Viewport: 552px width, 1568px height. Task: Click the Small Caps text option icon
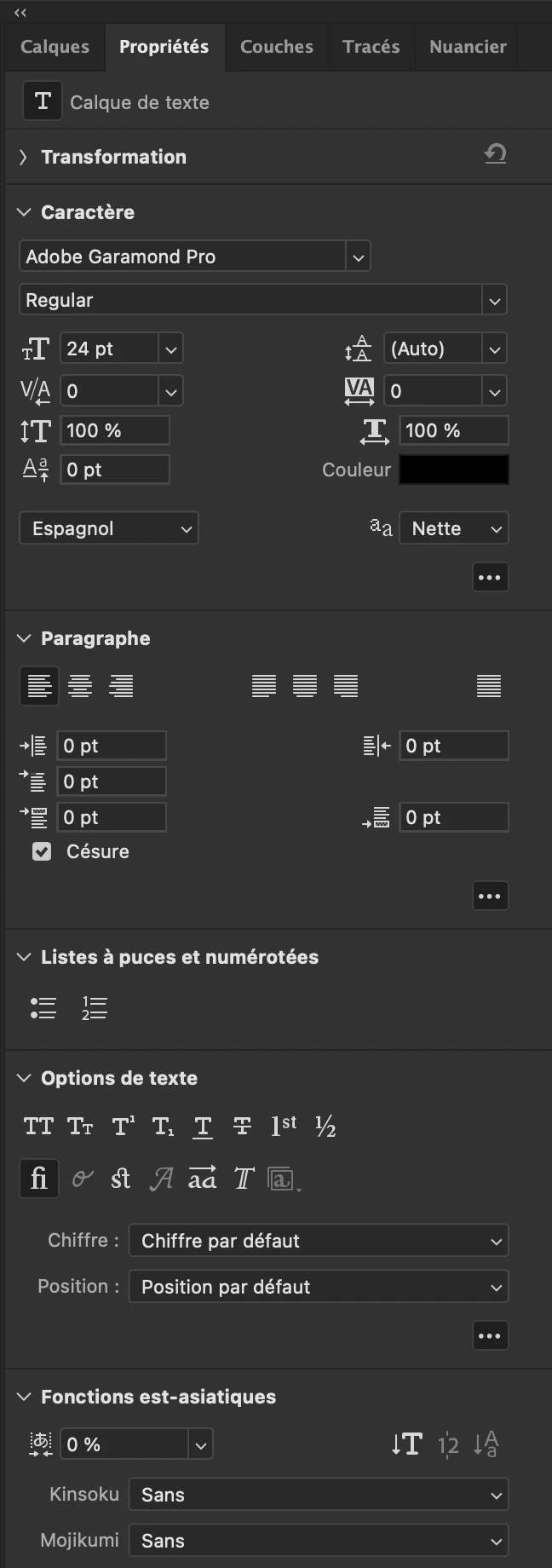[80, 1127]
